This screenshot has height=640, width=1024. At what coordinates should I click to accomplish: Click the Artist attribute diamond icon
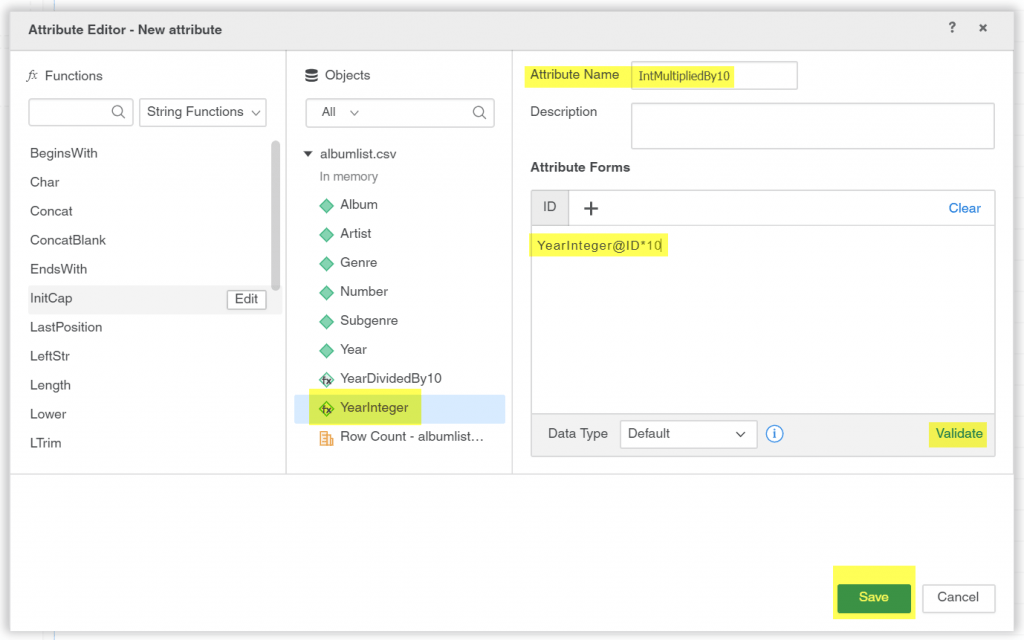(x=327, y=234)
